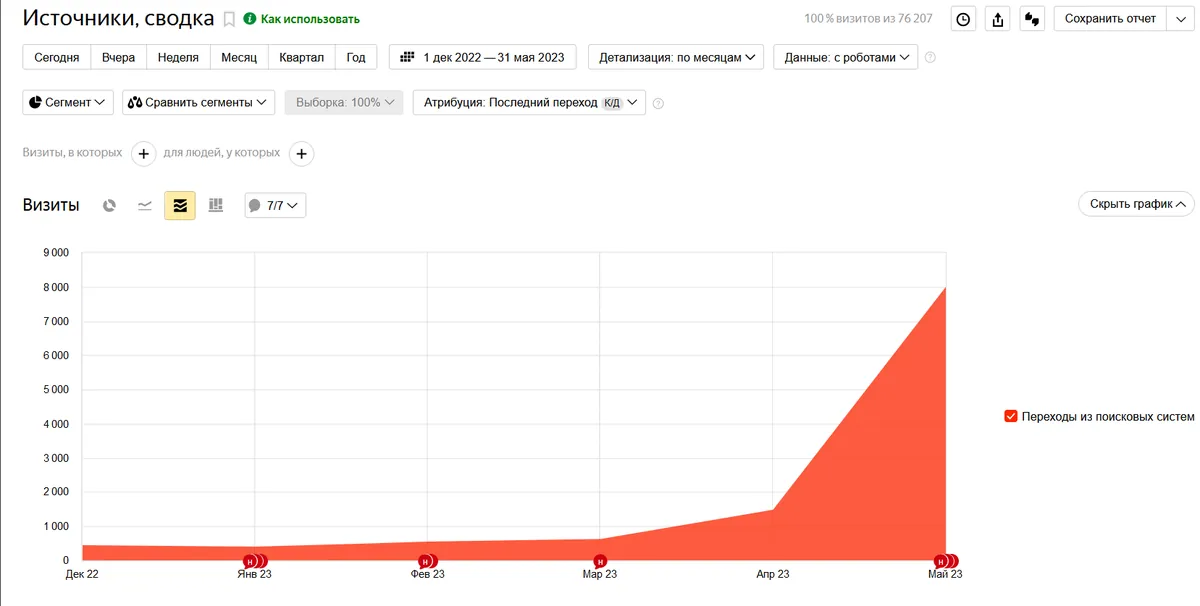The height and width of the screenshot is (606, 1200).
Task: Select the 'Неделя' period
Action: pyautogui.click(x=178, y=57)
